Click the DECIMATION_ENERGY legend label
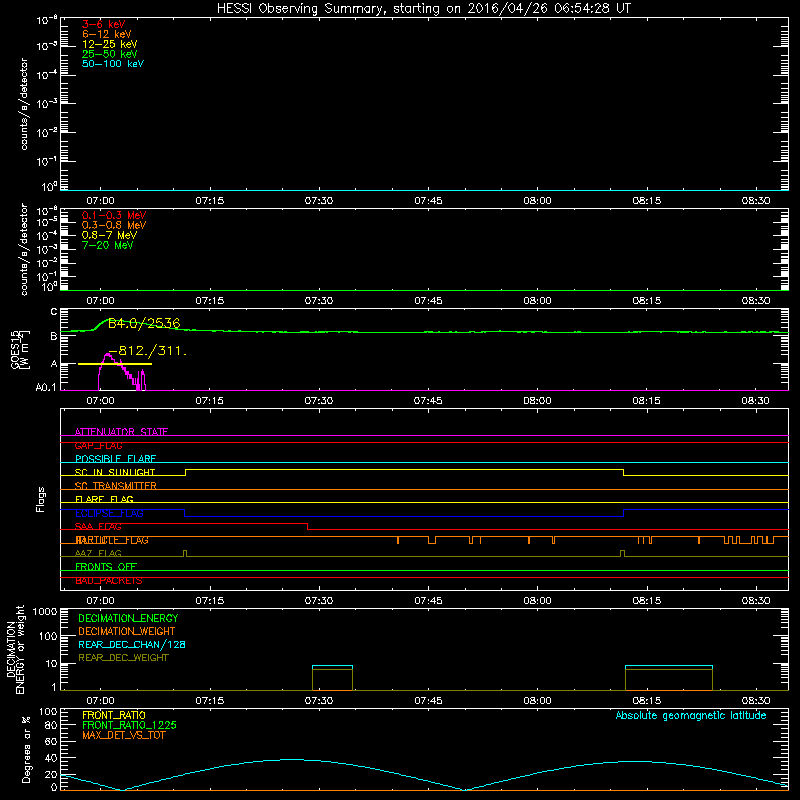This screenshot has height=800, width=800. click(x=128, y=618)
